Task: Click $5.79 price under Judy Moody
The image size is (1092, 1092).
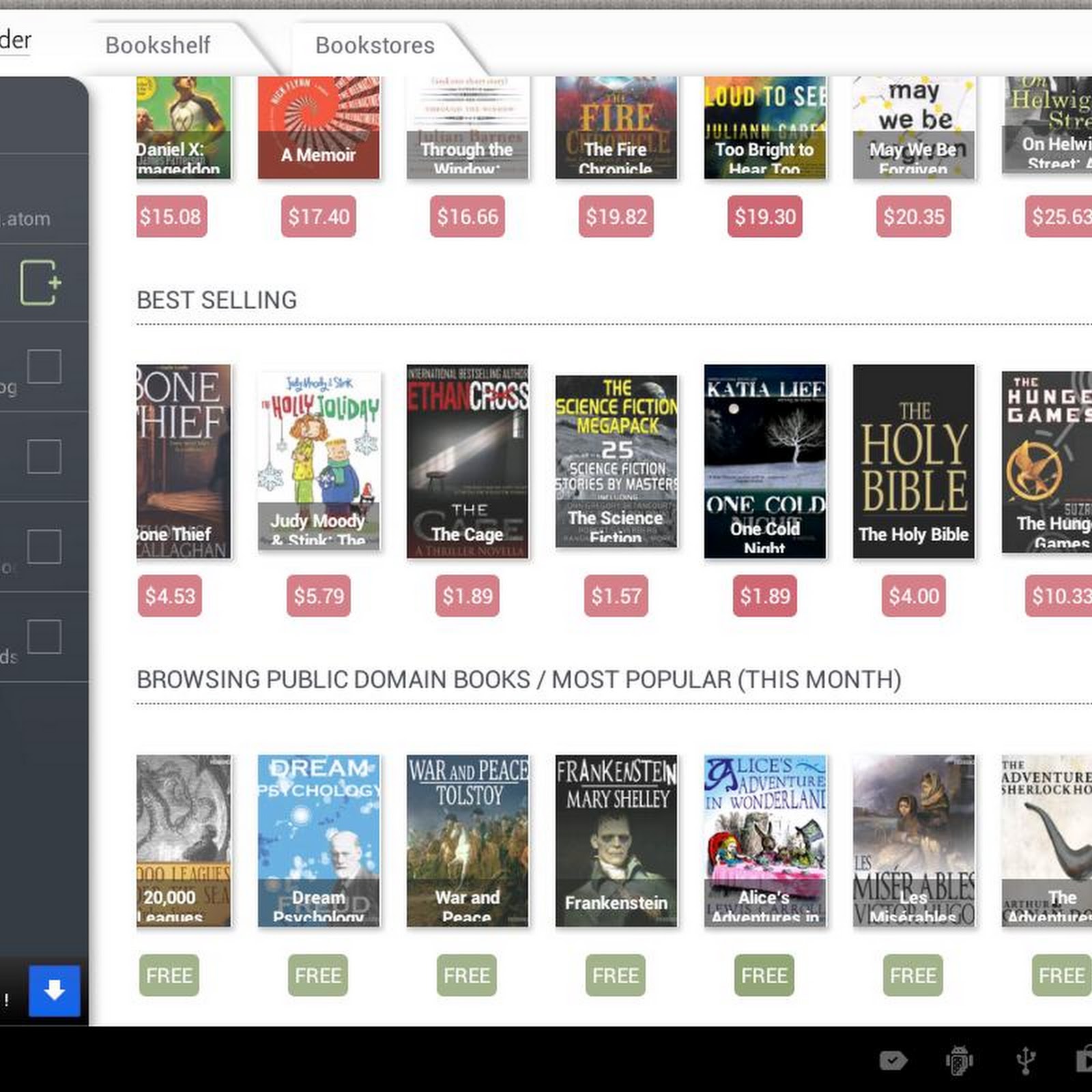Action: click(x=319, y=596)
